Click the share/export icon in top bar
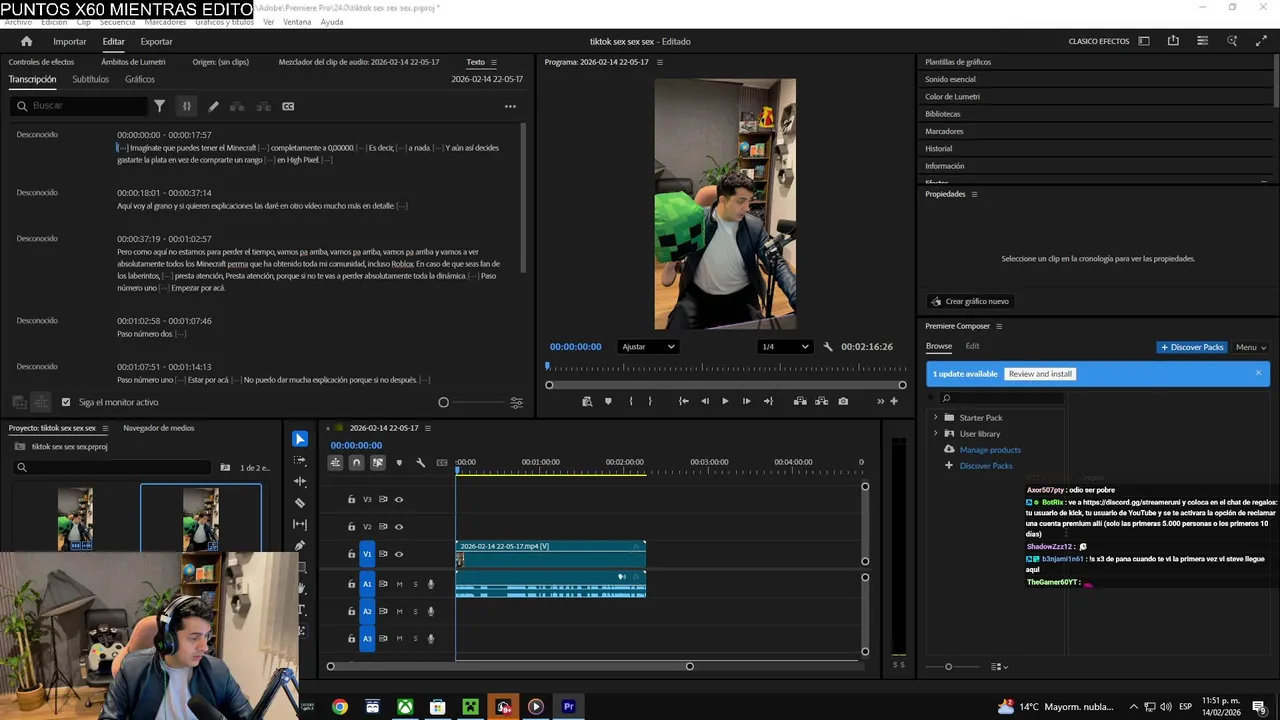Viewport: 1280px width, 720px height. coord(1173,41)
